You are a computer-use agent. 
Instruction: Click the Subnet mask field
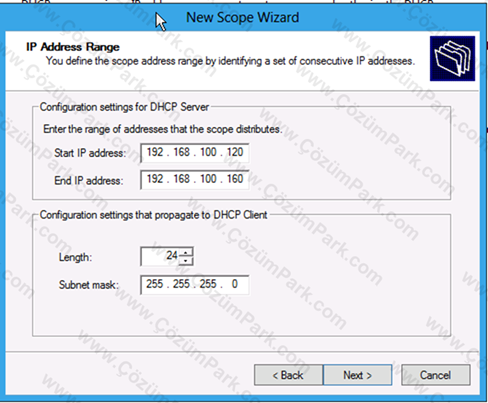click(x=195, y=285)
